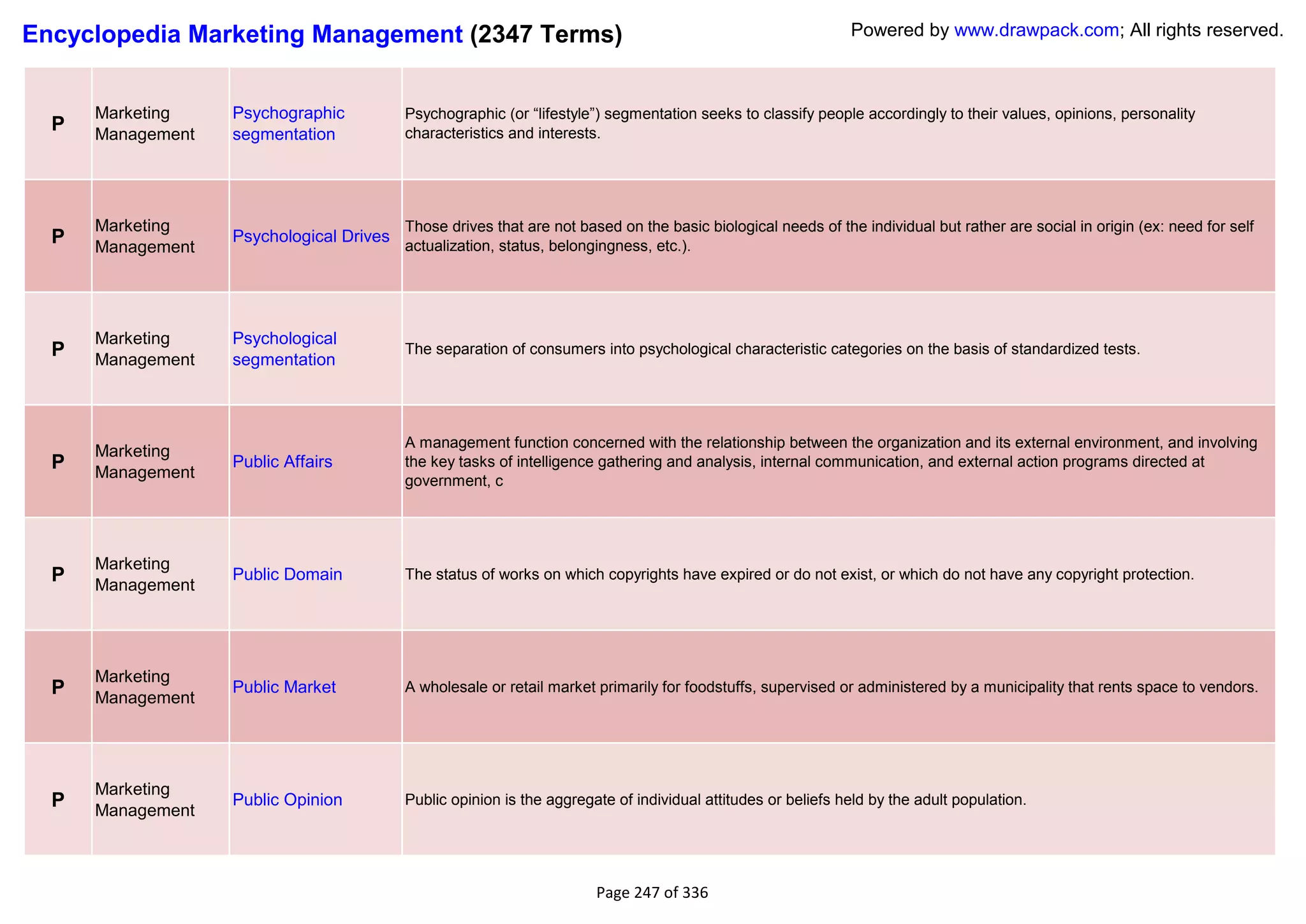Screen dimensions: 1306x924
Task: Open the Public Opinion term
Action: pos(287,800)
